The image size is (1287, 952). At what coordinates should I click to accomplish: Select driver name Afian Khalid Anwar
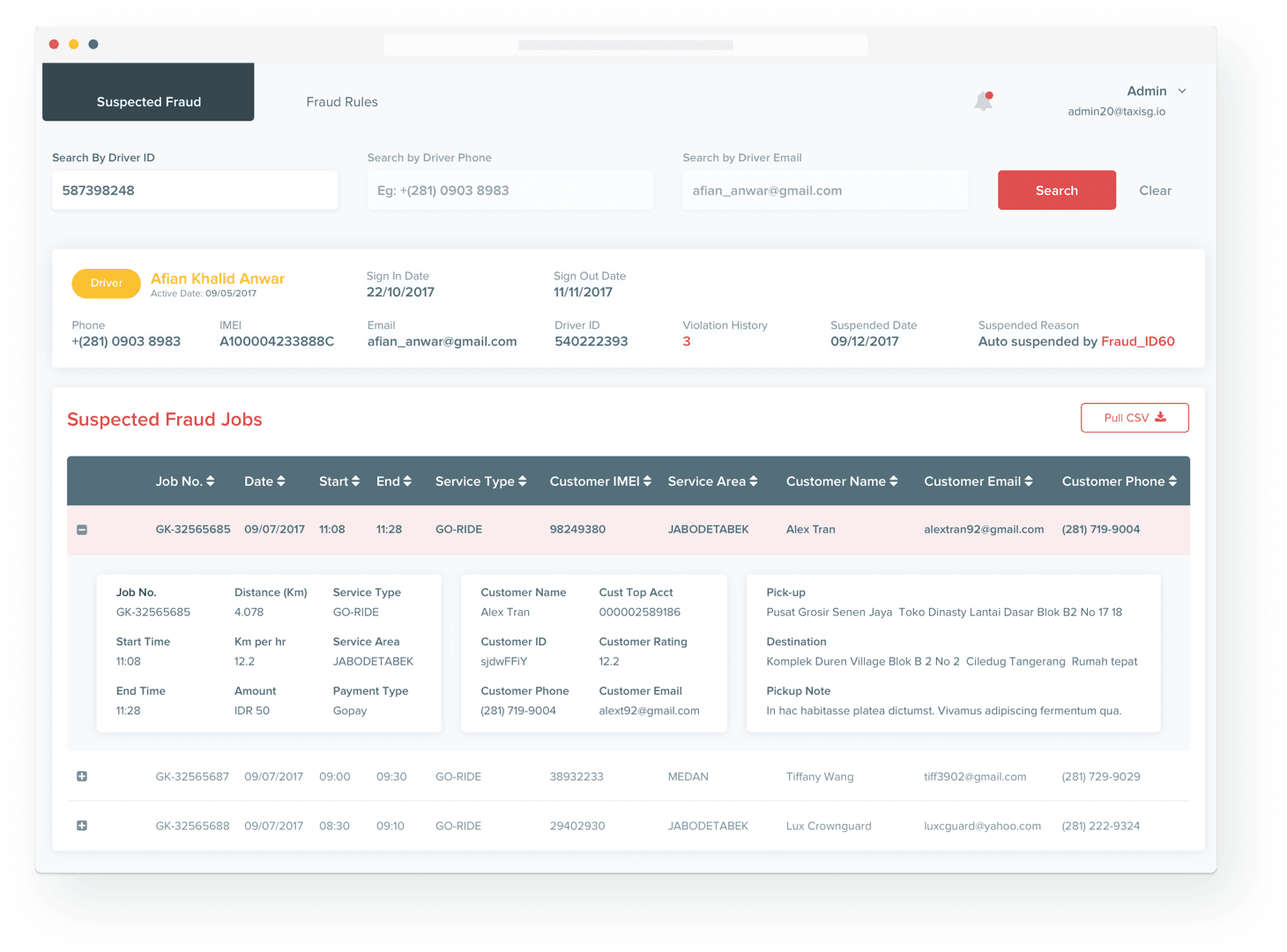coord(218,279)
